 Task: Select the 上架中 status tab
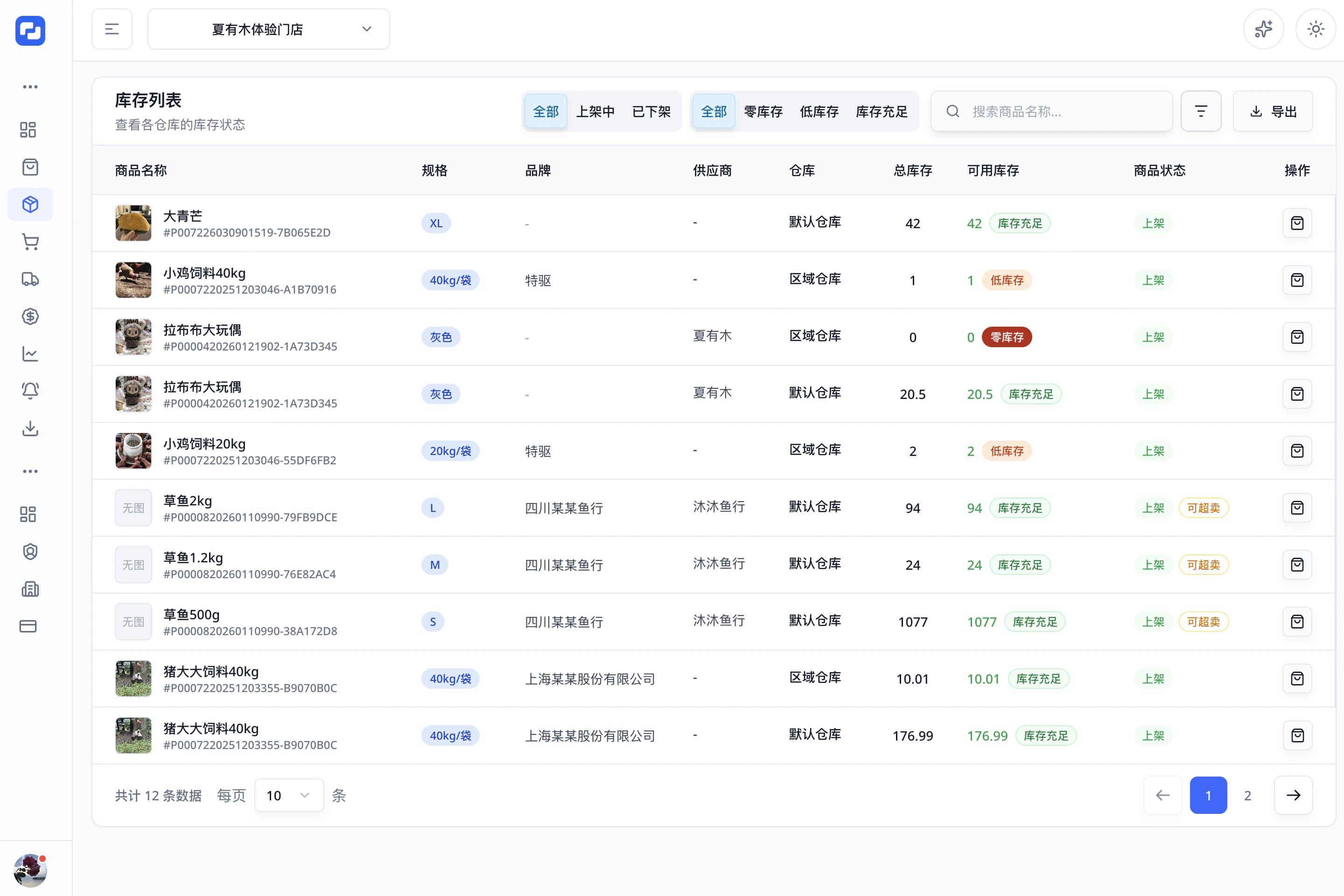coord(595,112)
